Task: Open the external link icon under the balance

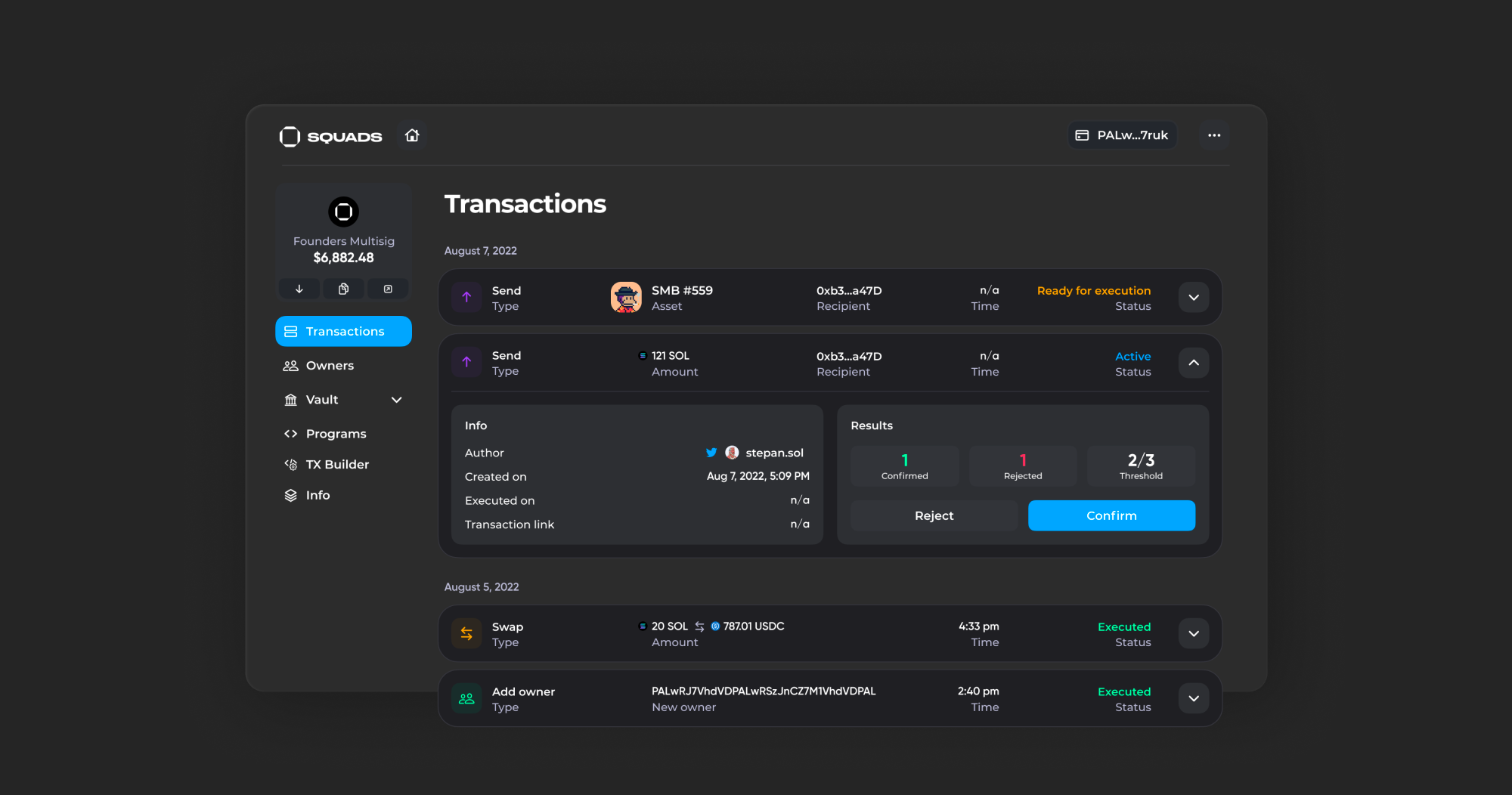Action: pos(388,288)
